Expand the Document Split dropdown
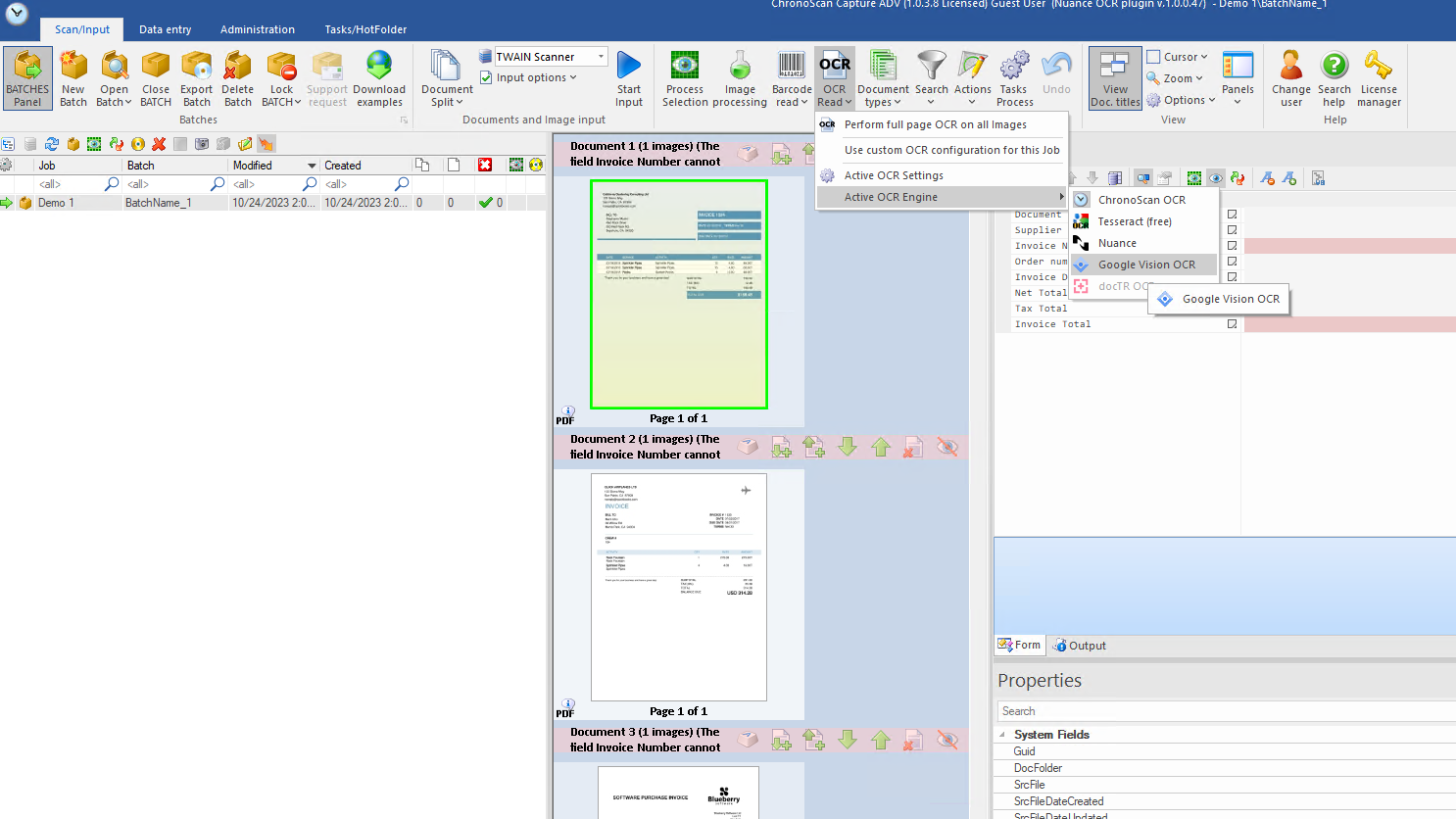The width and height of the screenshot is (1456, 819). pos(447,102)
